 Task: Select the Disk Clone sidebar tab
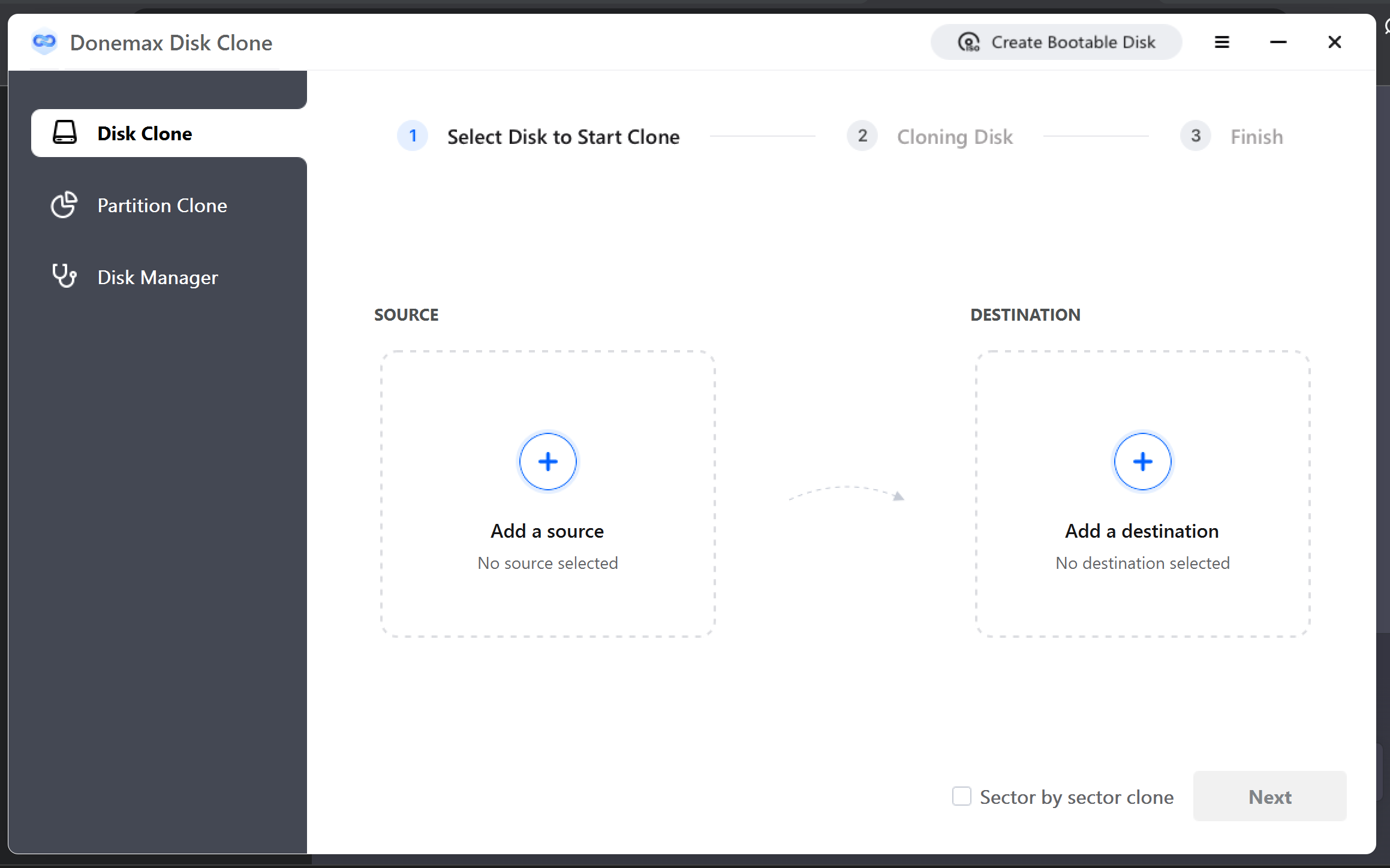[169, 133]
